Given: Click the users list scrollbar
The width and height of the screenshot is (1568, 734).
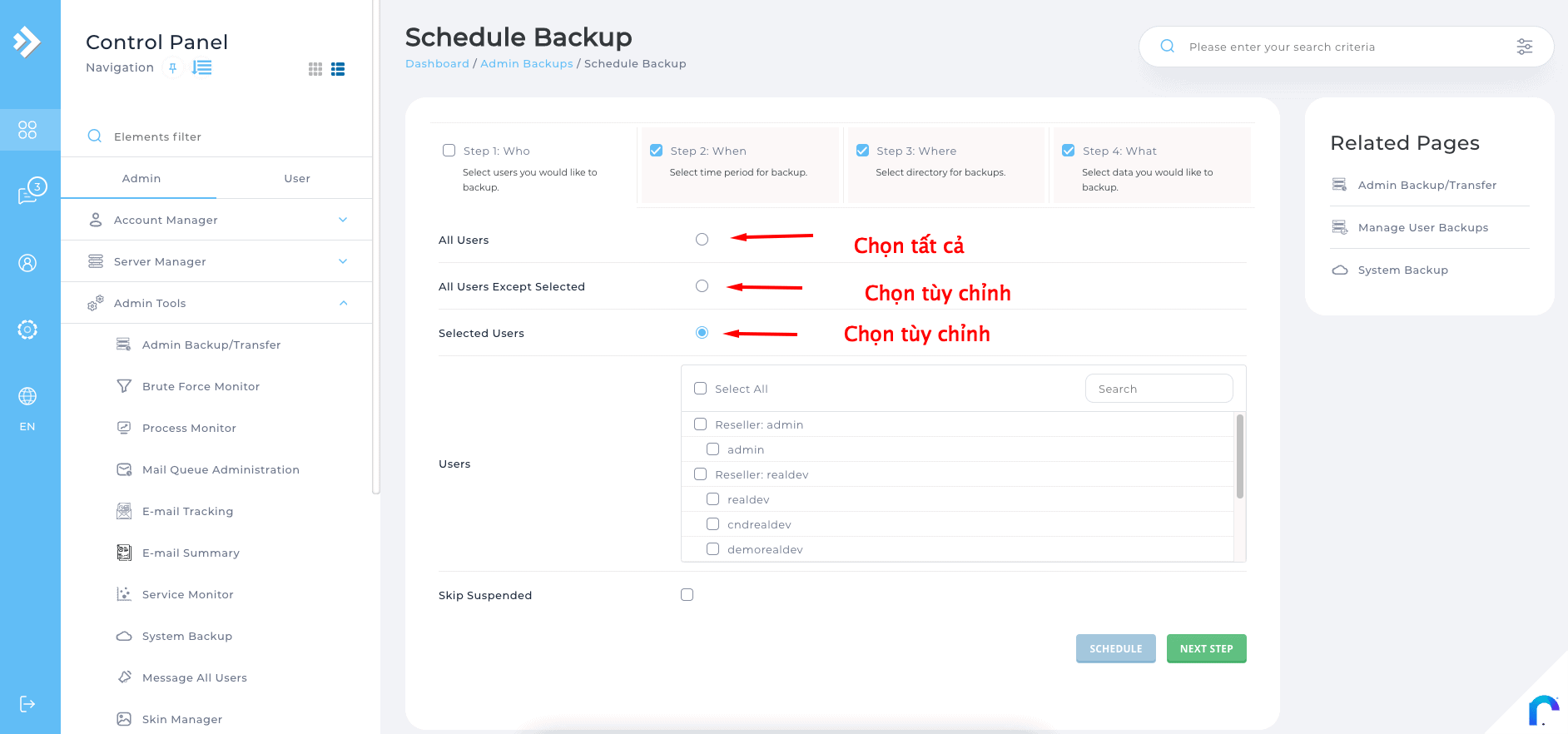Looking at the screenshot, I should 1240,456.
